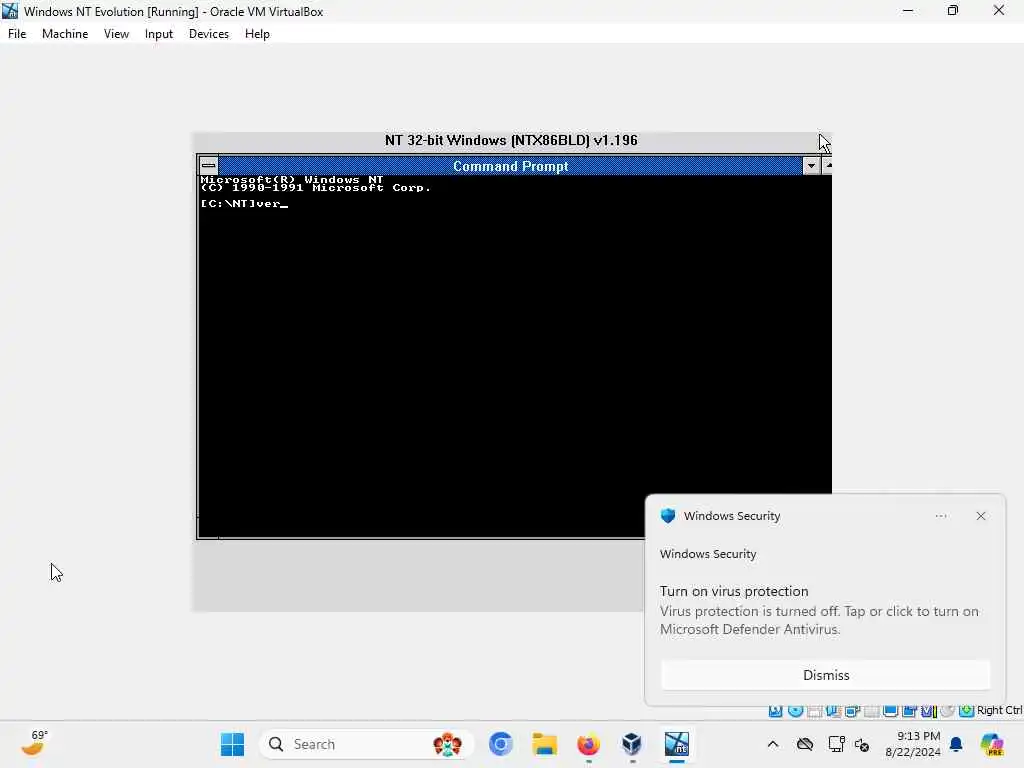This screenshot has width=1024, height=768.
Task: Click the Windows Security shield icon
Action: [x=667, y=516]
